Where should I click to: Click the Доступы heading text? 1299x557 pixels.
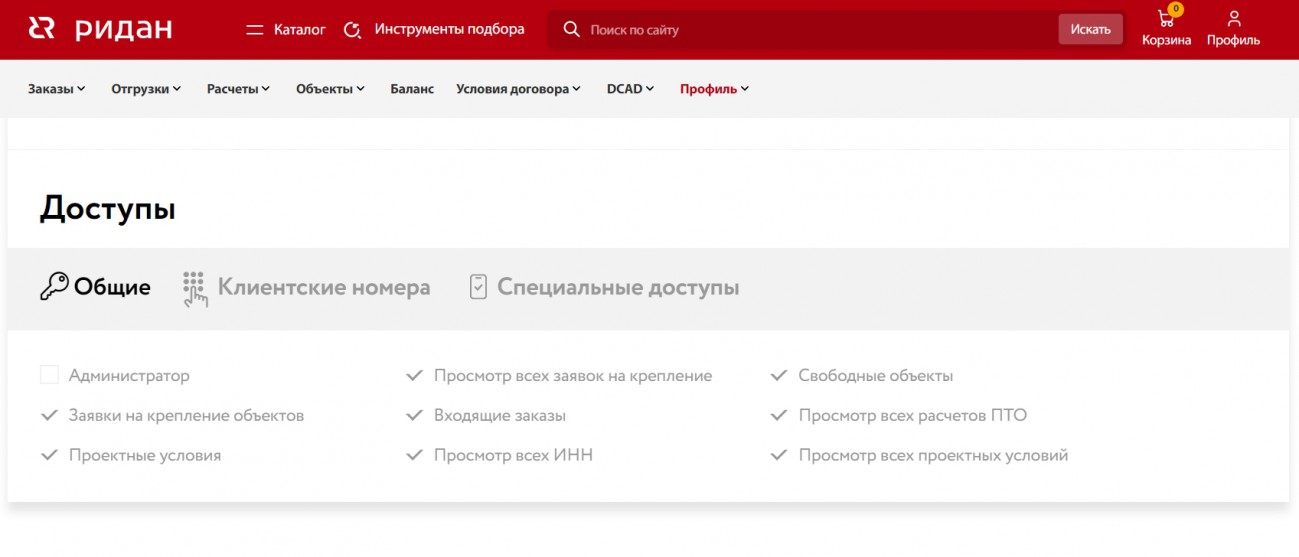(x=108, y=209)
